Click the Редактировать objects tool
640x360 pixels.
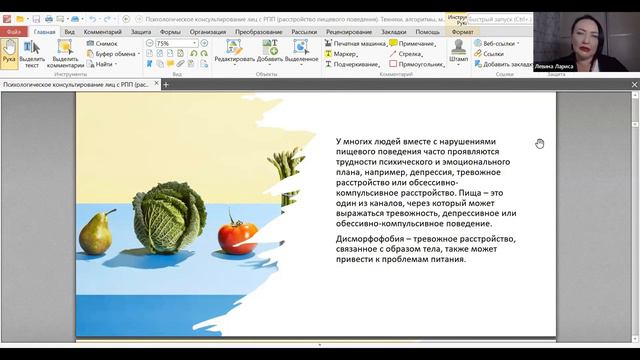(234, 52)
